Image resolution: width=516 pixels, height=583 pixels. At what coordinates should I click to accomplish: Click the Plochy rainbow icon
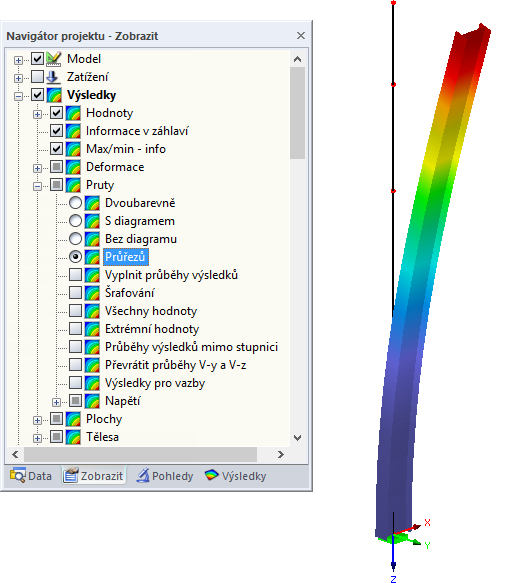[x=73, y=419]
